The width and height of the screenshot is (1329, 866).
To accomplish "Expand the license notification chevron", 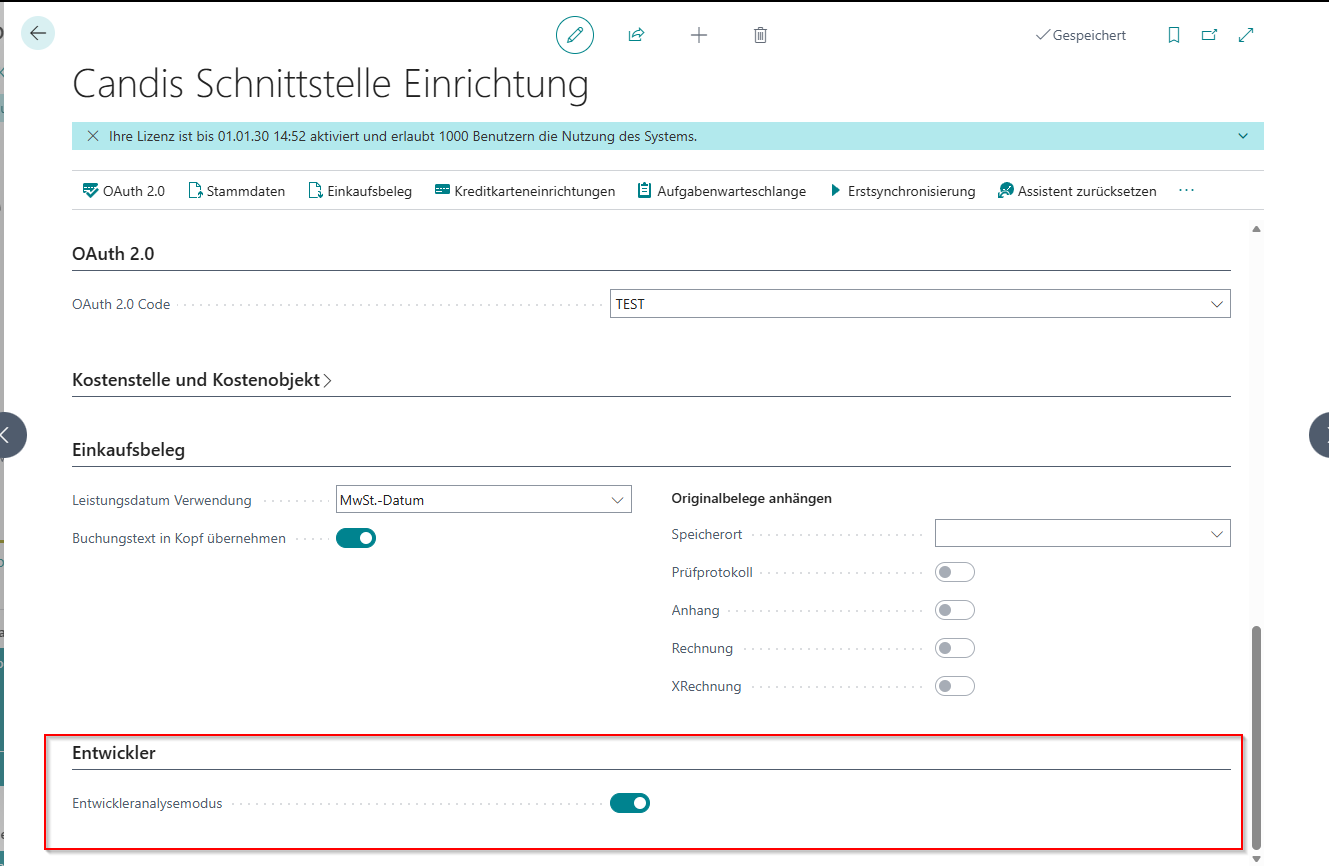I will click(1243, 136).
